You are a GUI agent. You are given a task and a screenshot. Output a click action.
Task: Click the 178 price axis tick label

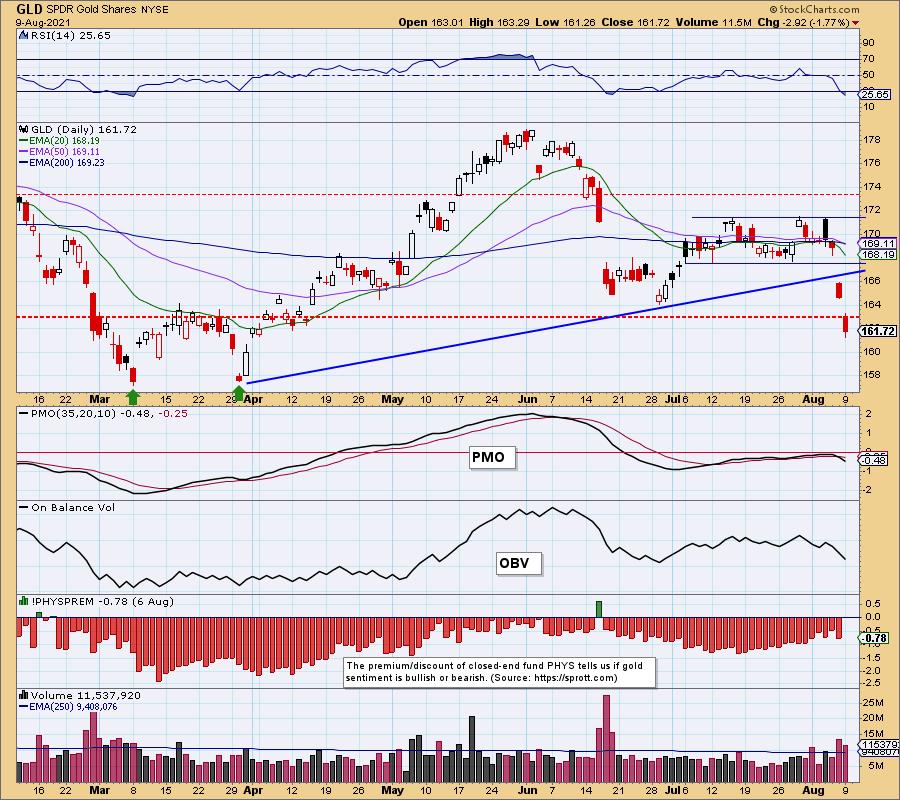click(872, 139)
